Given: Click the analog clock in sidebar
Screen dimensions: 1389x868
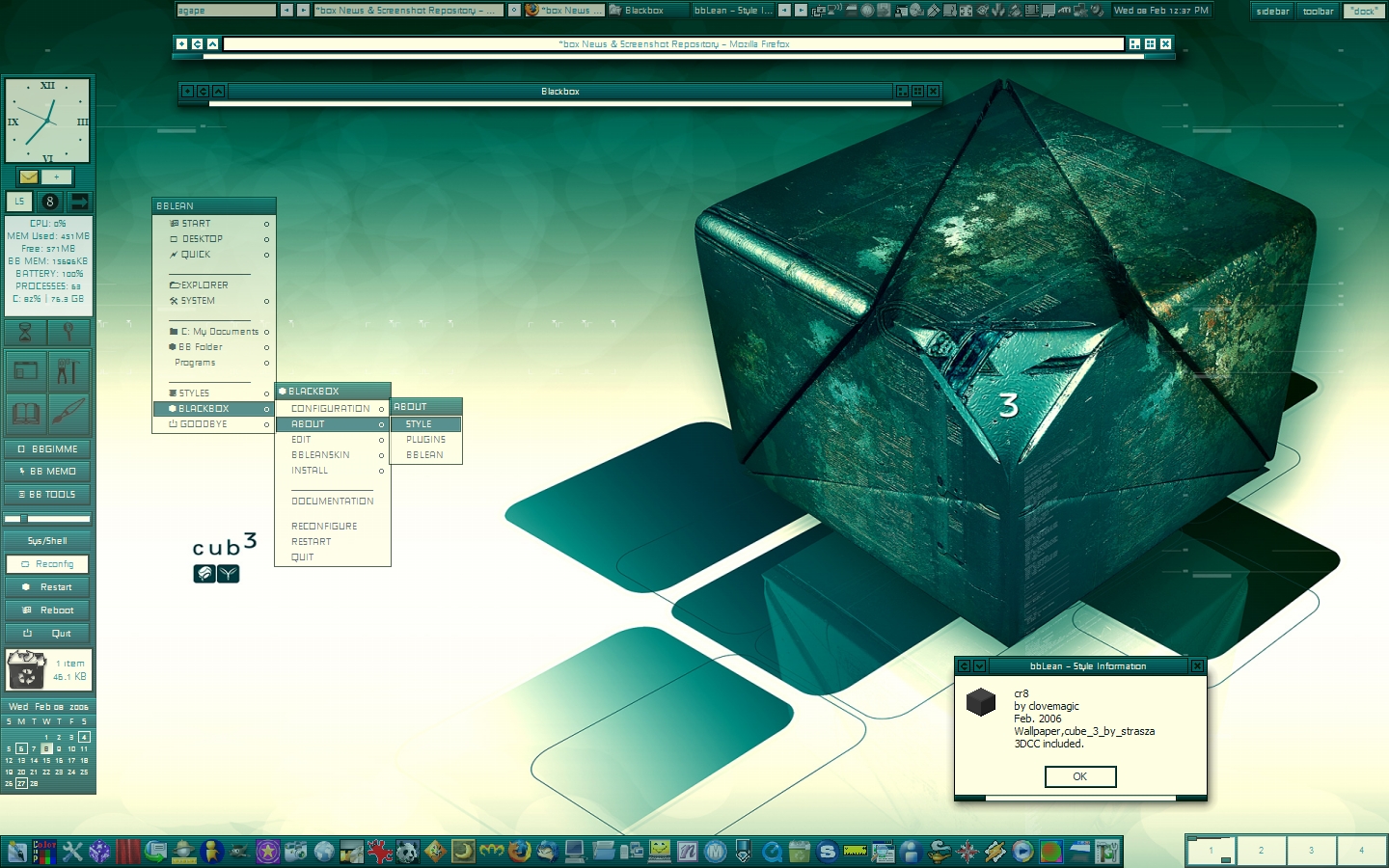Looking at the screenshot, I should point(47,121).
